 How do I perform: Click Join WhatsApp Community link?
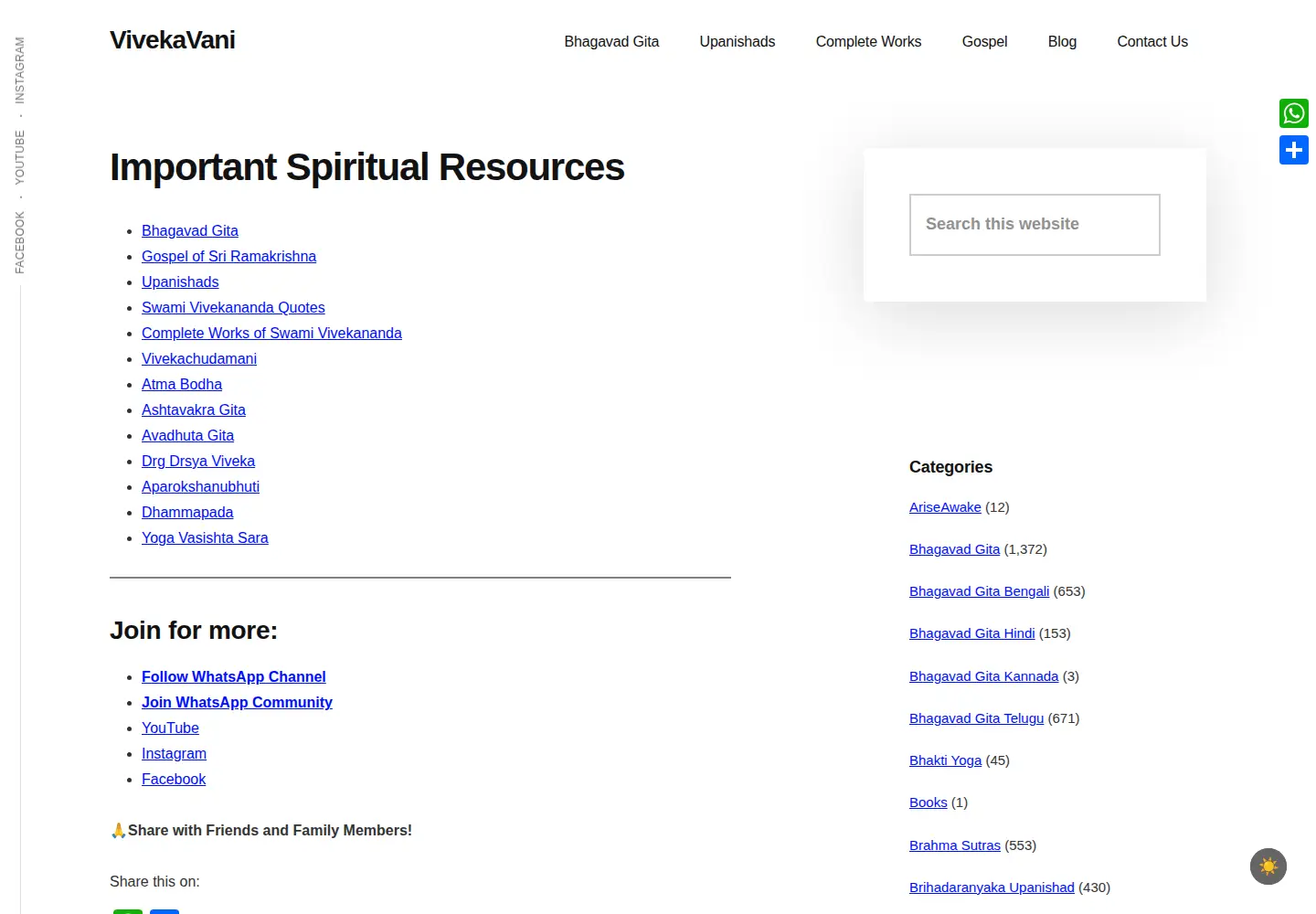point(237,702)
